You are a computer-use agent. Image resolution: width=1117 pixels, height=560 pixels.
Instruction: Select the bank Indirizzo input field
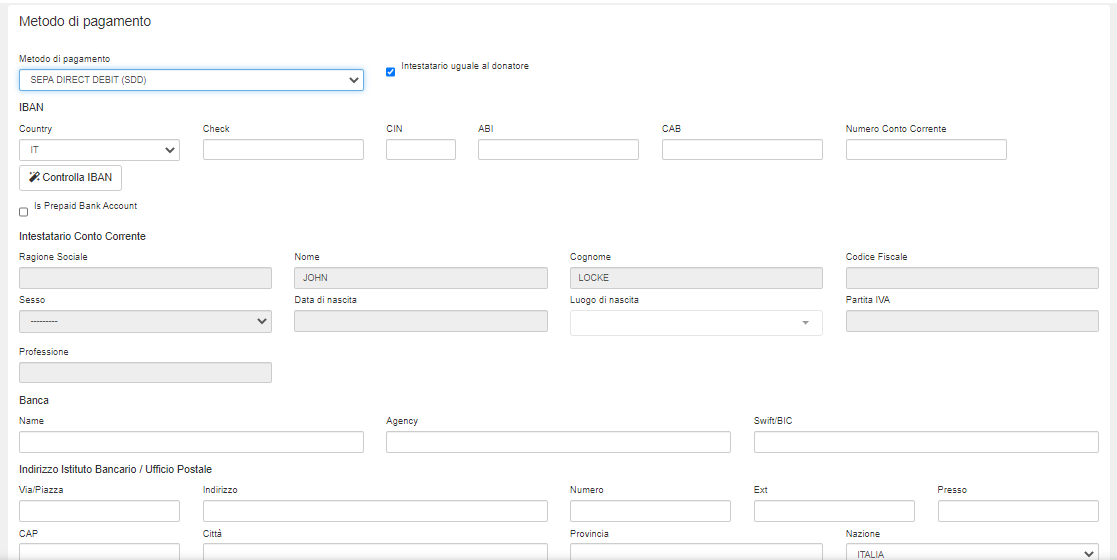375,511
